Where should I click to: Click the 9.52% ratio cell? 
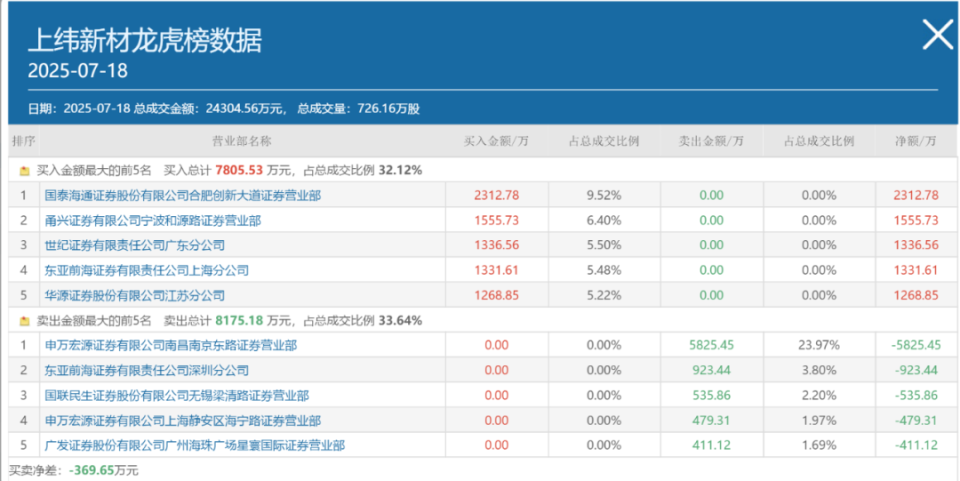[604, 196]
